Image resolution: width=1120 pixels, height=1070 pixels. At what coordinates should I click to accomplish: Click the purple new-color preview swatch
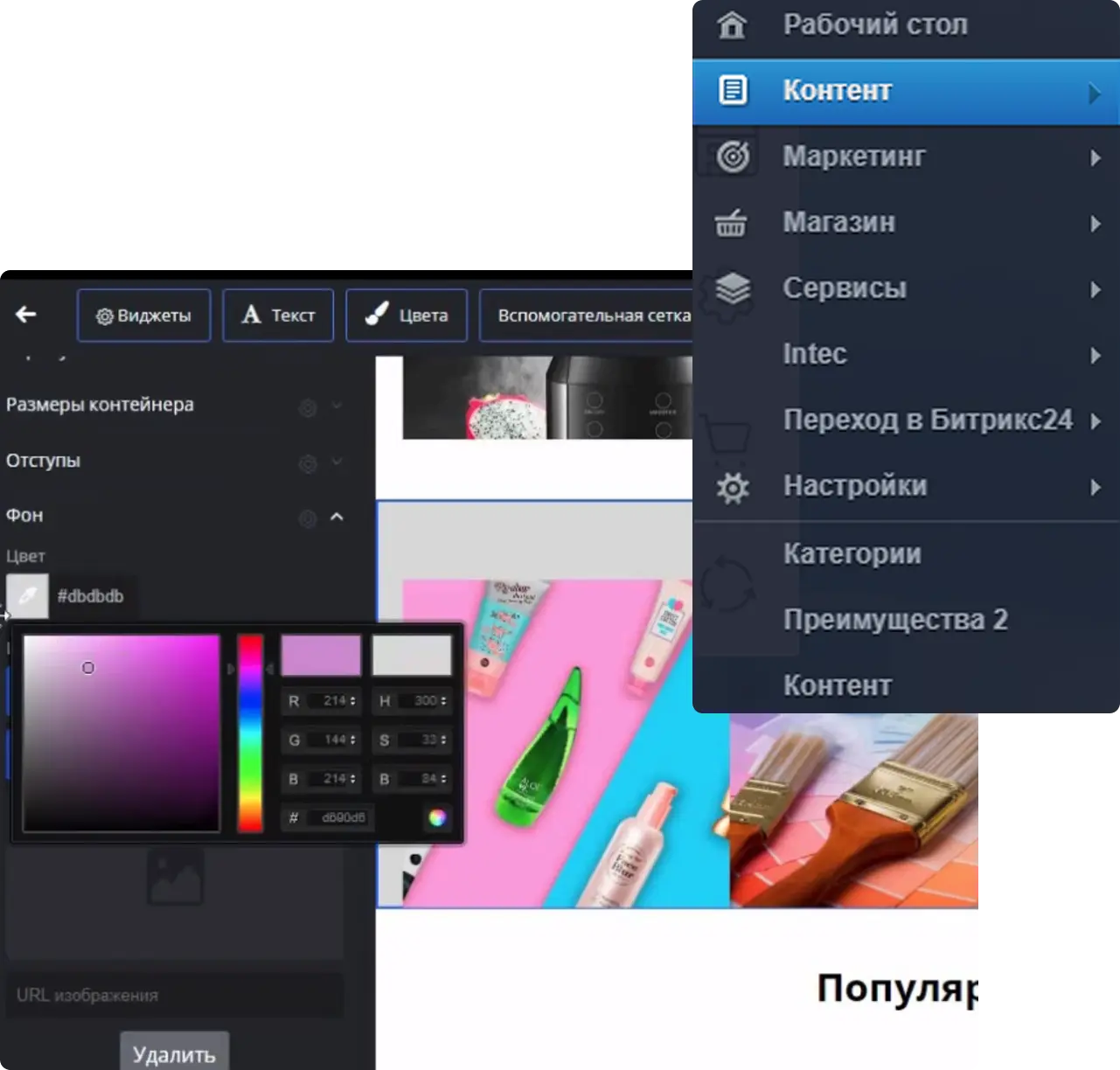321,655
